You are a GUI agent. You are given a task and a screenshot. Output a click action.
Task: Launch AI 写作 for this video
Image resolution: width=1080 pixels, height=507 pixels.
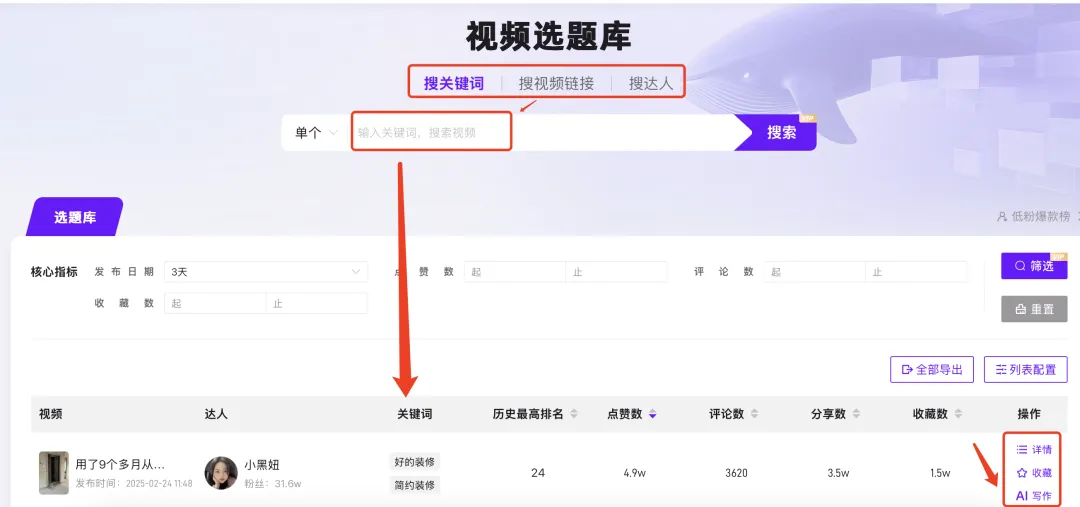(x=1033, y=495)
